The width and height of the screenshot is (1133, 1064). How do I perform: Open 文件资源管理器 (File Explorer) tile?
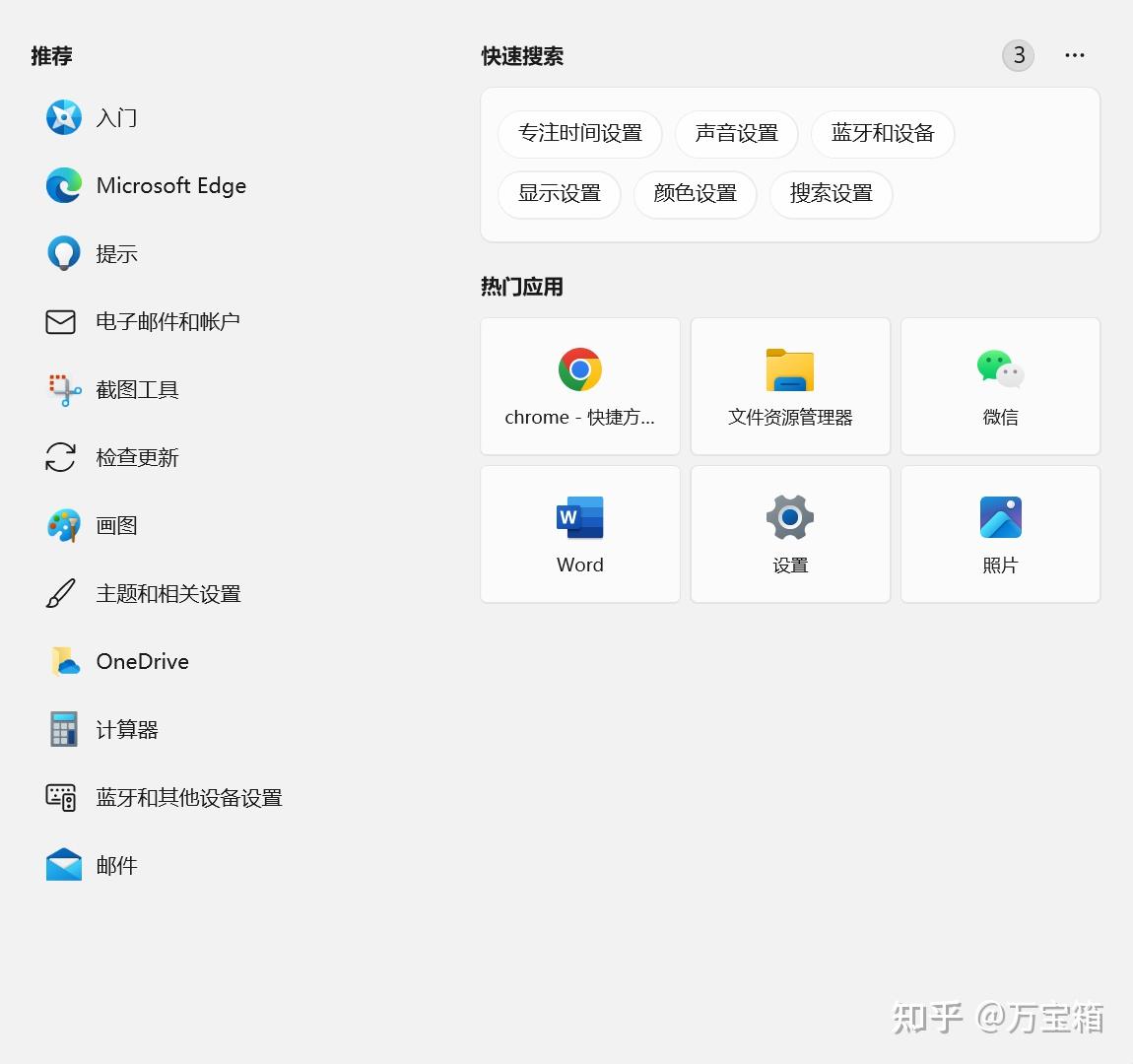point(790,386)
